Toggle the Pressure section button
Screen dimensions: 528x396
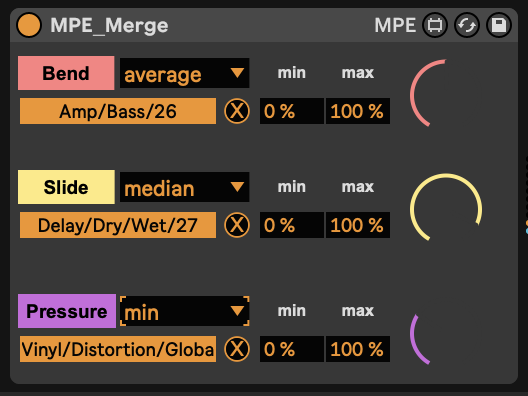(67, 311)
